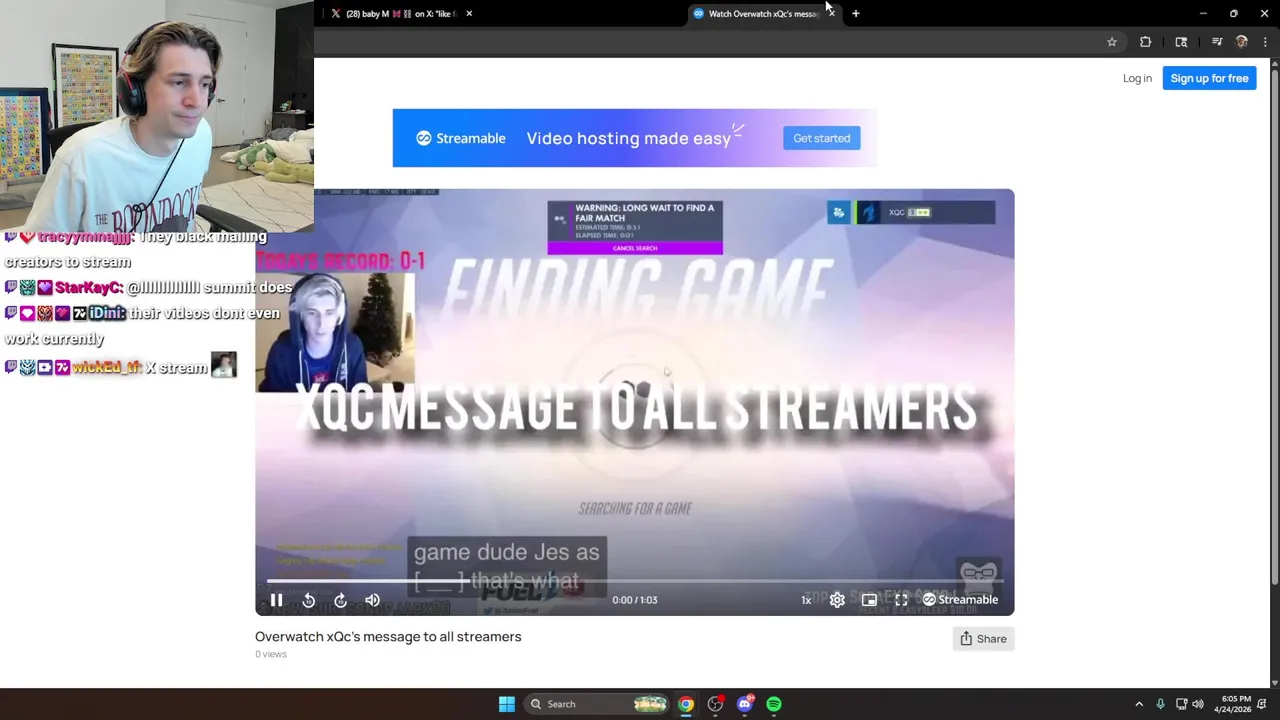Open Spotify from the taskbar

pos(774,704)
